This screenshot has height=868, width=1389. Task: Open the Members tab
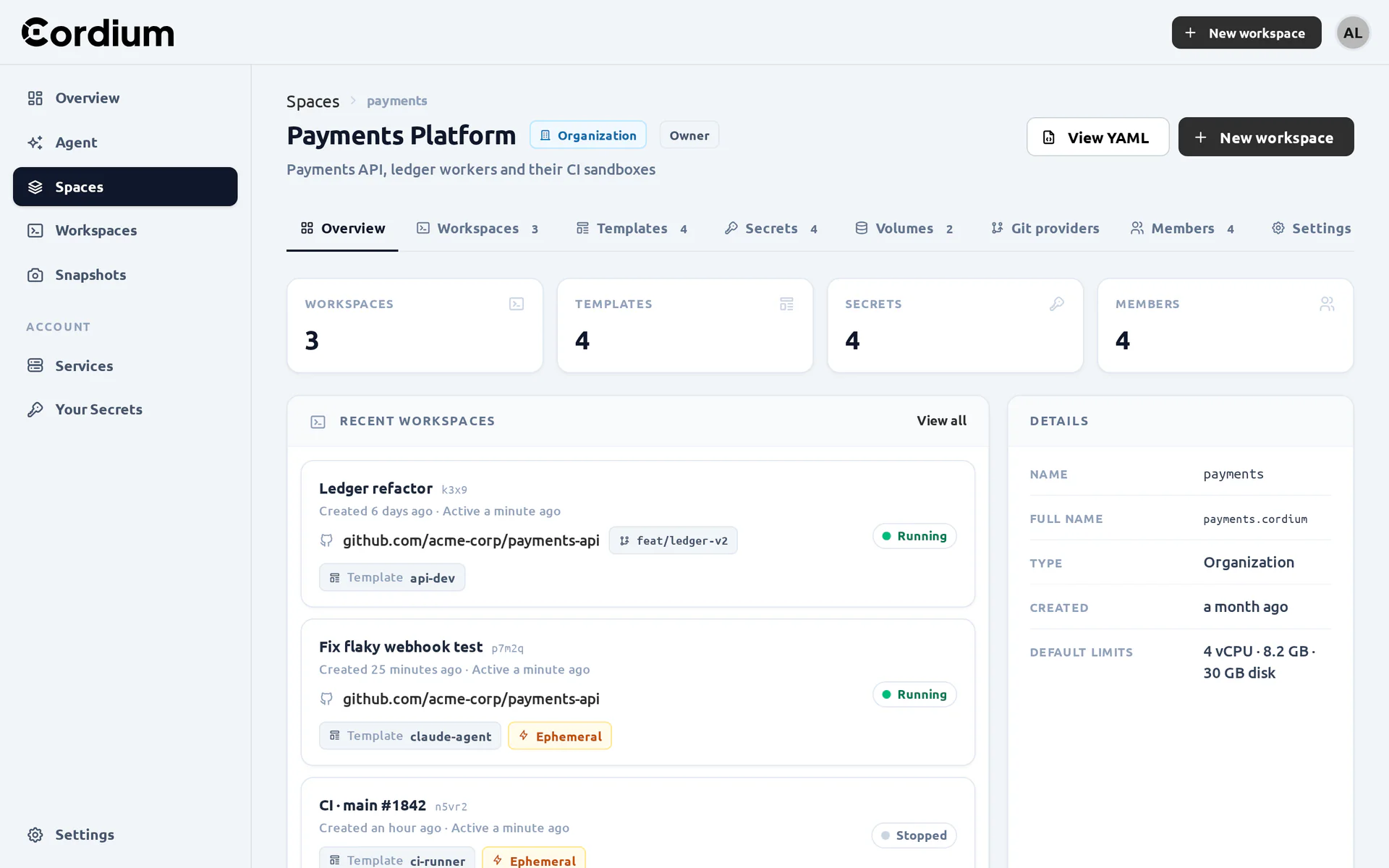pos(1182,229)
